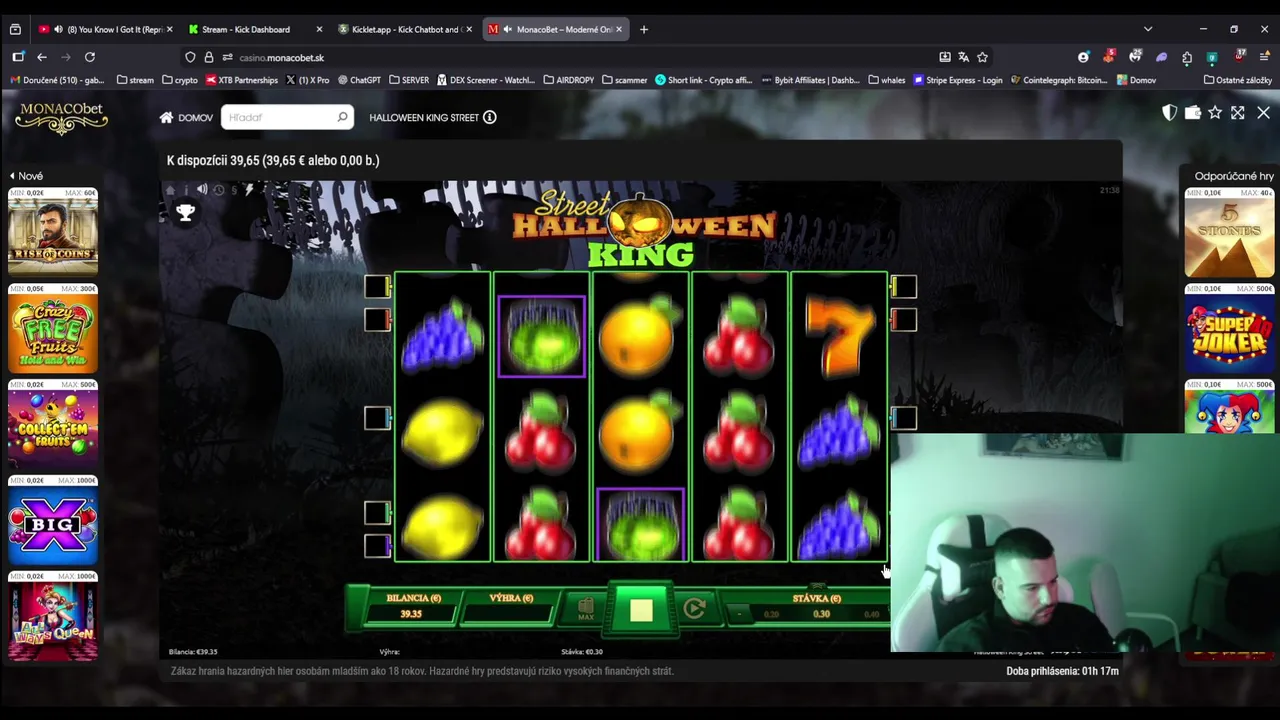Open browser extensions puzzle icon

1187,57
